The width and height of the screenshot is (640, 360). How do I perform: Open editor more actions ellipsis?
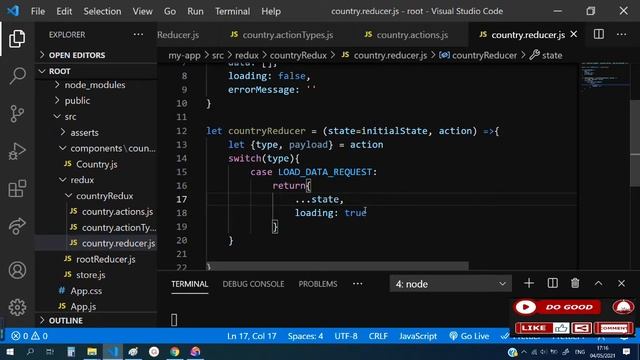pos(622,34)
